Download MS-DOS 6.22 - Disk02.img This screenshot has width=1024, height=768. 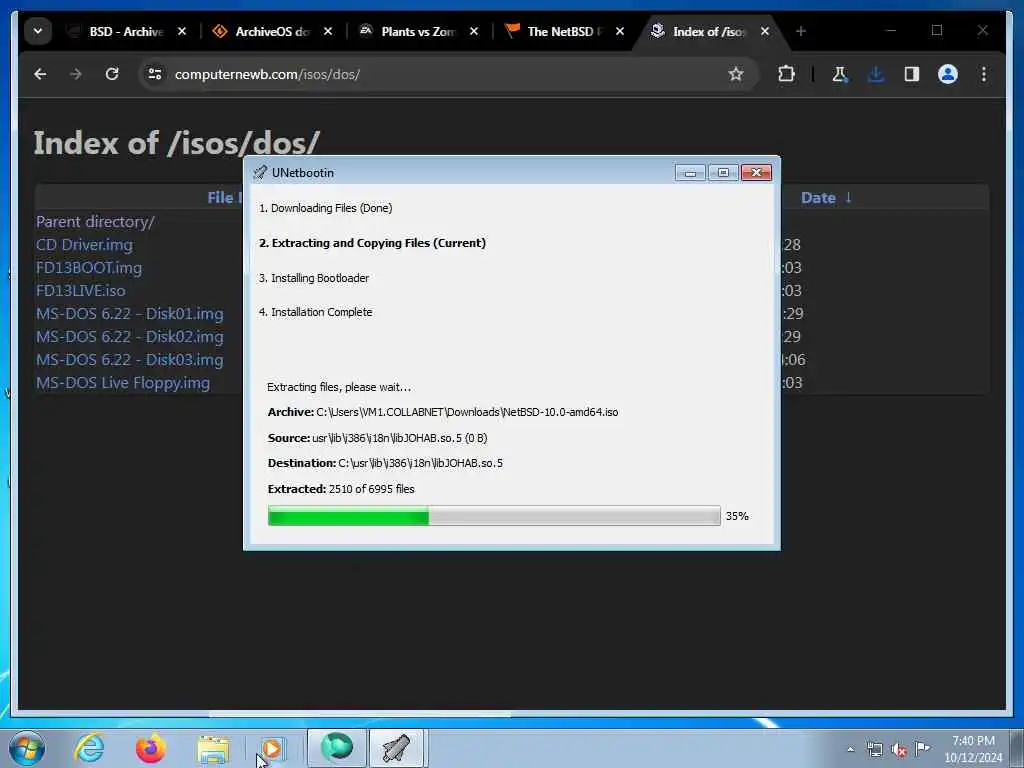[x=129, y=337]
